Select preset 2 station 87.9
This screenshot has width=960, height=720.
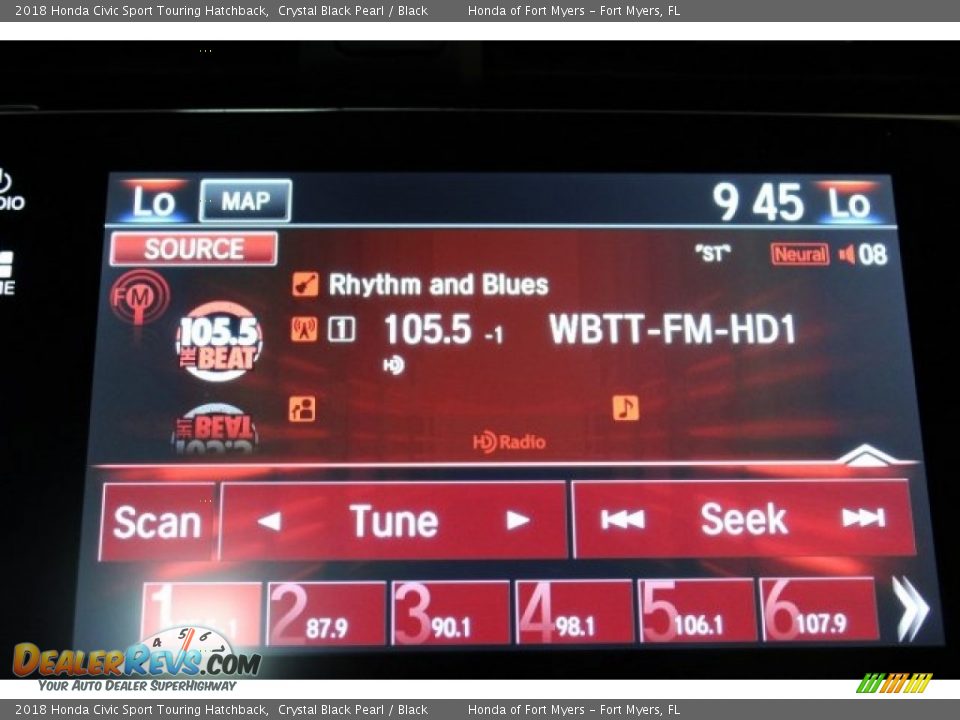326,613
